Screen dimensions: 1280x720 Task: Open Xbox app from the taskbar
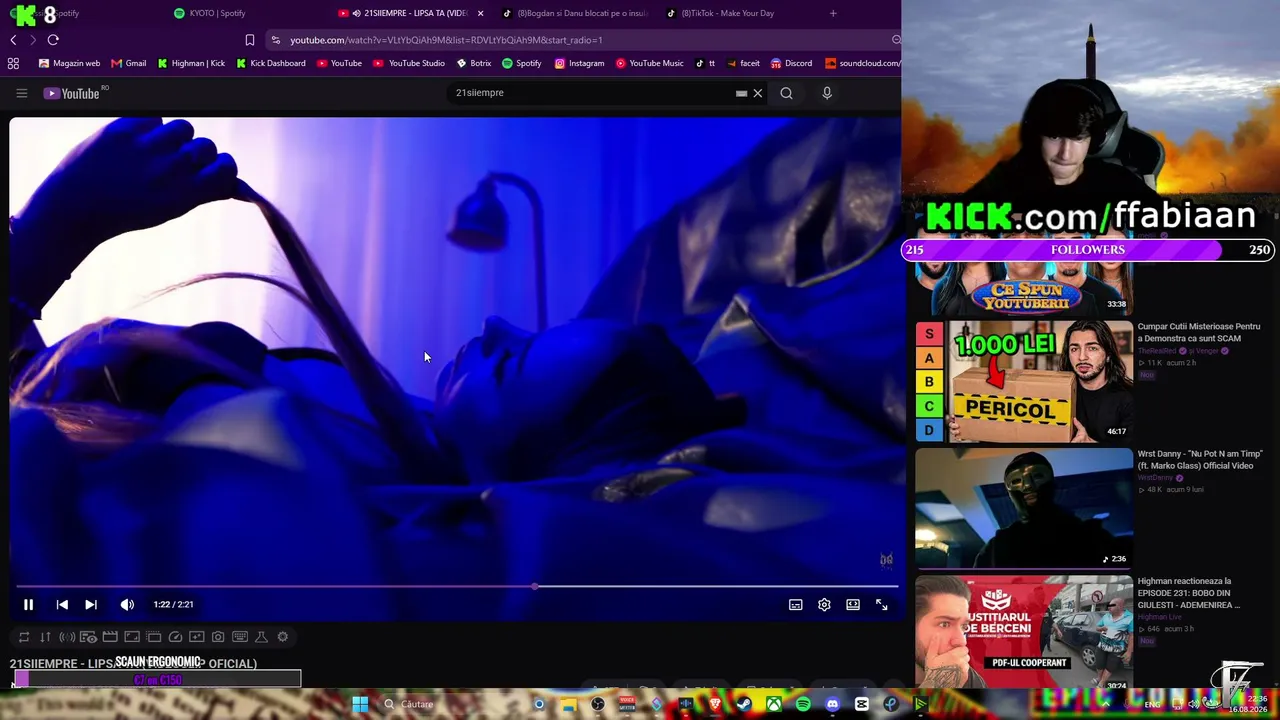click(774, 704)
